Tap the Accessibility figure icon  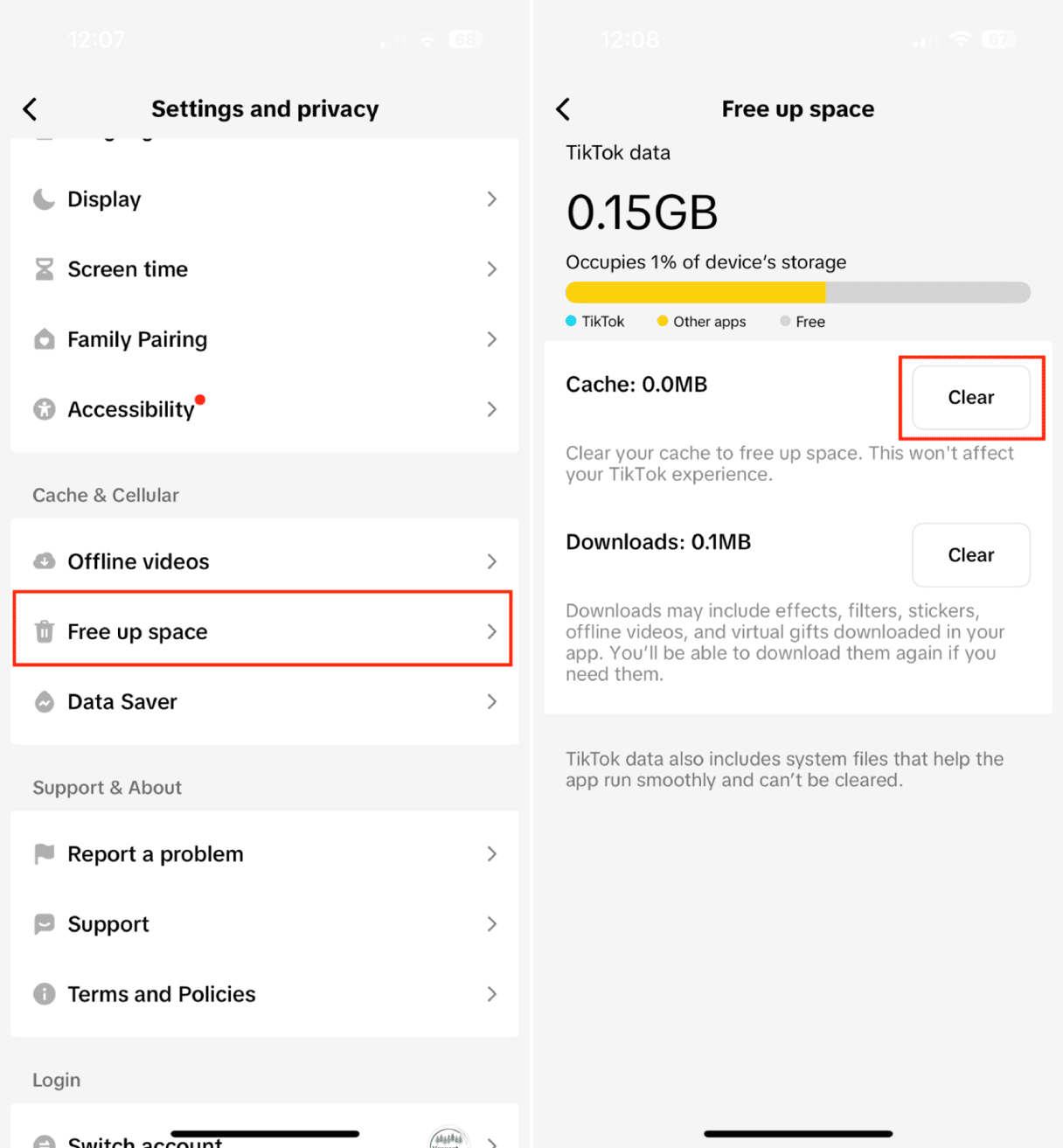[44, 409]
